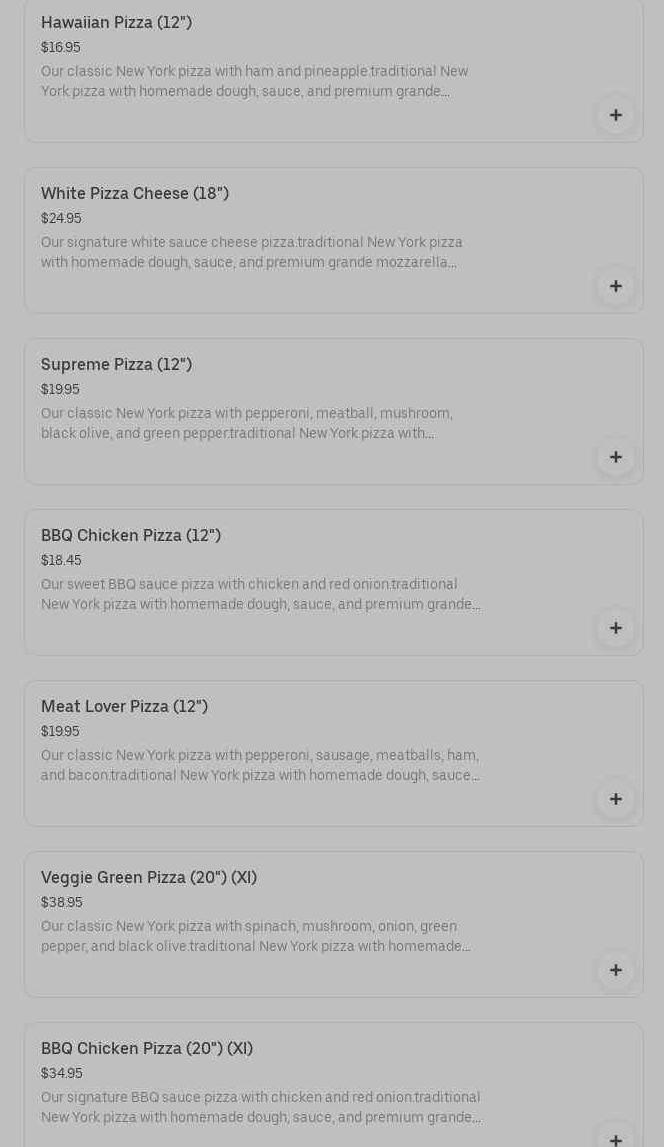Add Veggie Green Pizza (20") with plus icon
This screenshot has width=664, height=1147.
point(615,970)
